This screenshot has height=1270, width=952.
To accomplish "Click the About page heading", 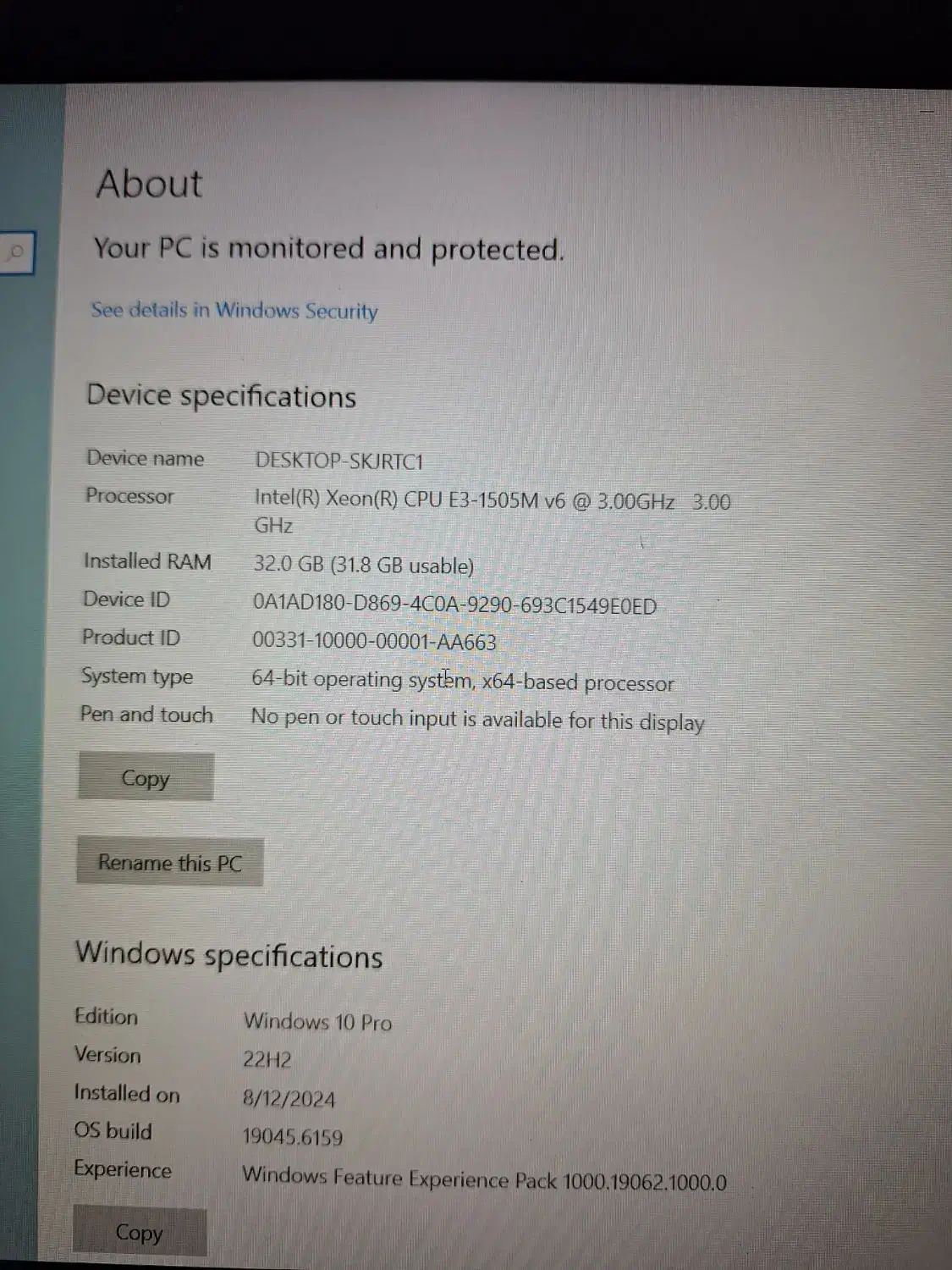I will [x=149, y=183].
